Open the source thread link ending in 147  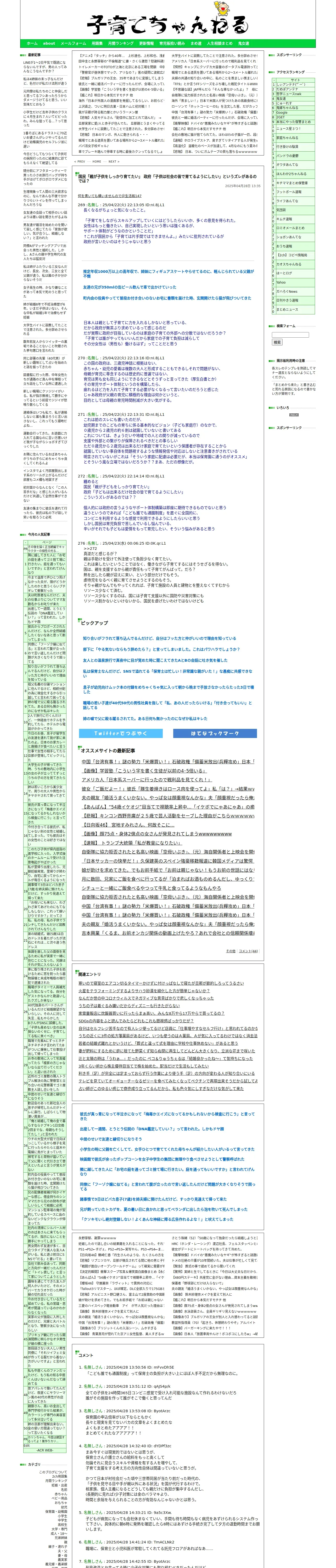tap(109, 196)
